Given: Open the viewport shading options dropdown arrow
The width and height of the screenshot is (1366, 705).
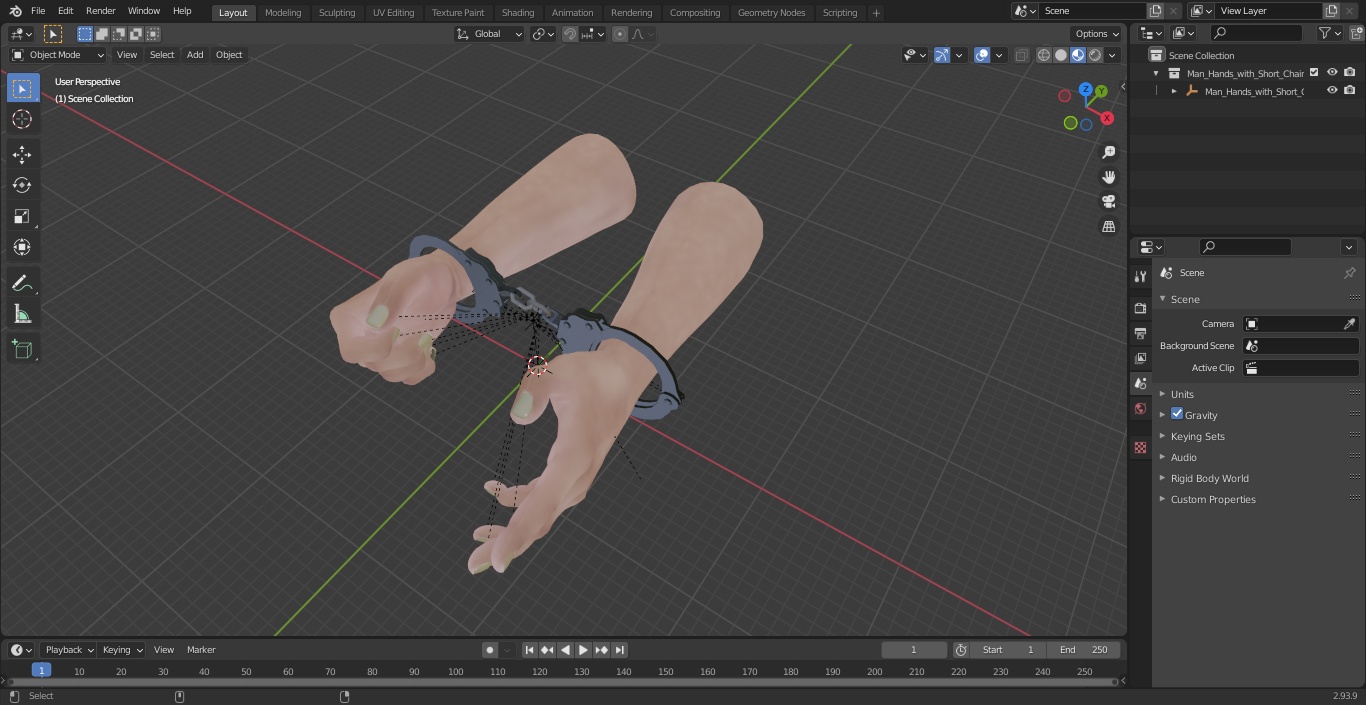Looking at the screenshot, I should (1112, 55).
